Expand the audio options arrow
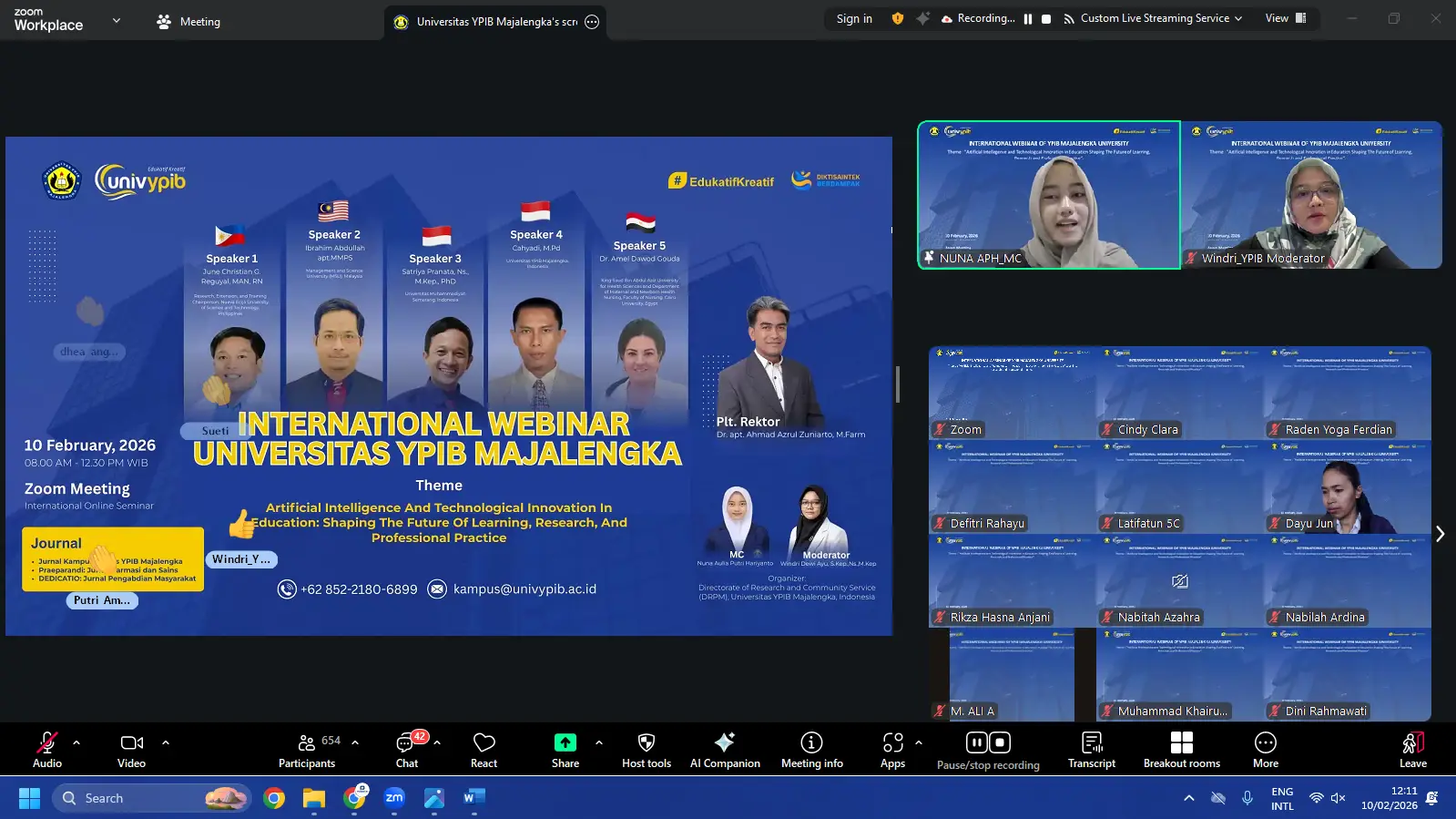 coord(76,742)
